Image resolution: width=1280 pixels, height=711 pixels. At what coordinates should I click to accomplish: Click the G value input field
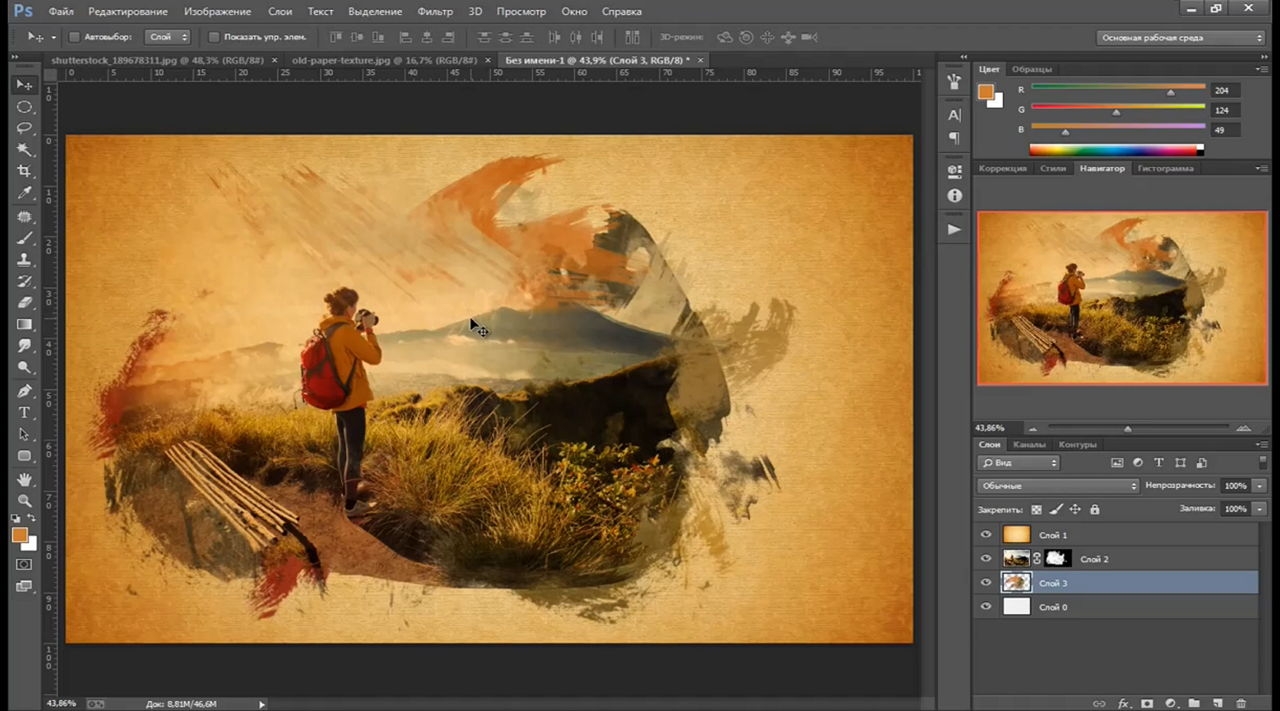point(1225,110)
